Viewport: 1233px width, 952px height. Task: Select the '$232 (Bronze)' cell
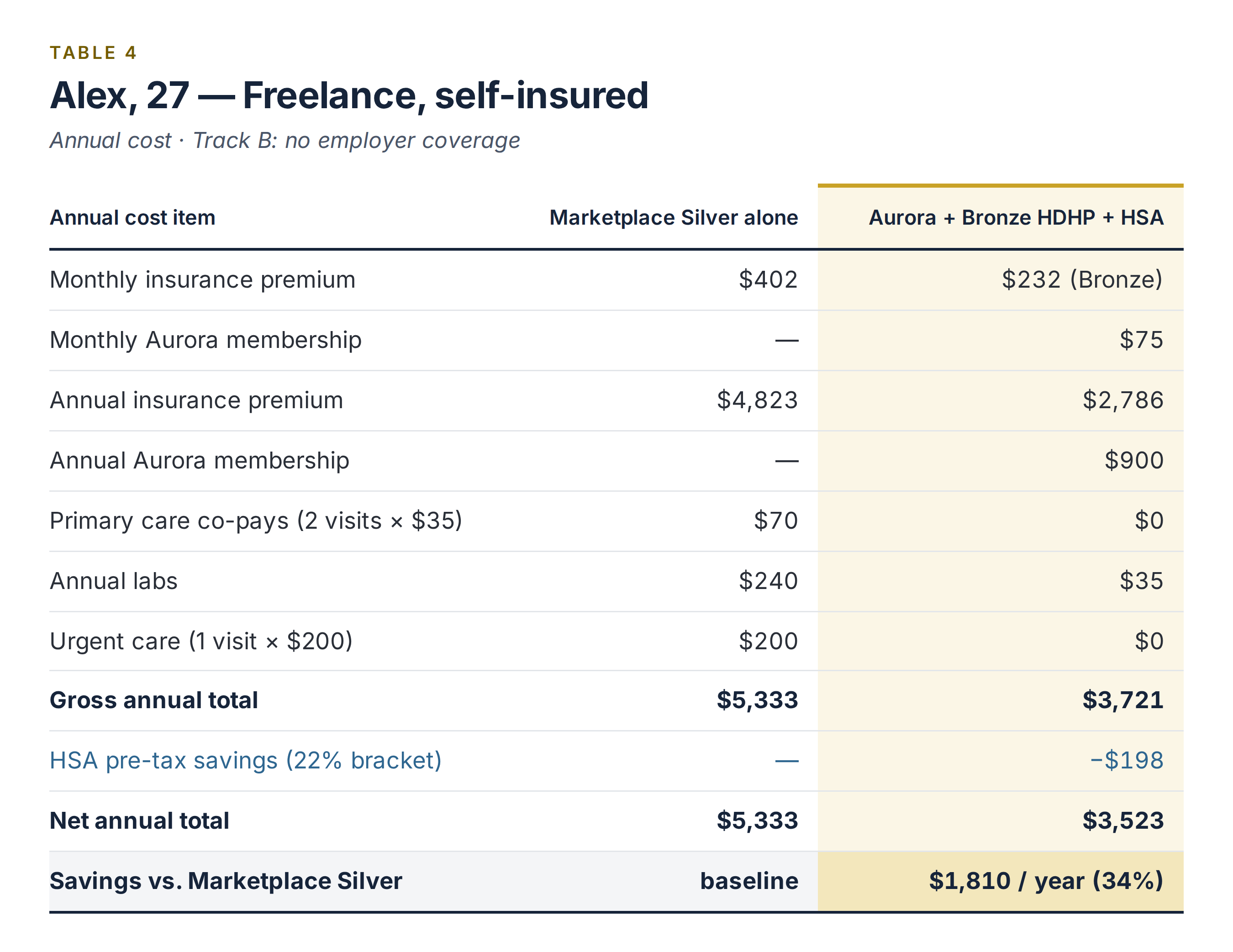click(x=1083, y=280)
